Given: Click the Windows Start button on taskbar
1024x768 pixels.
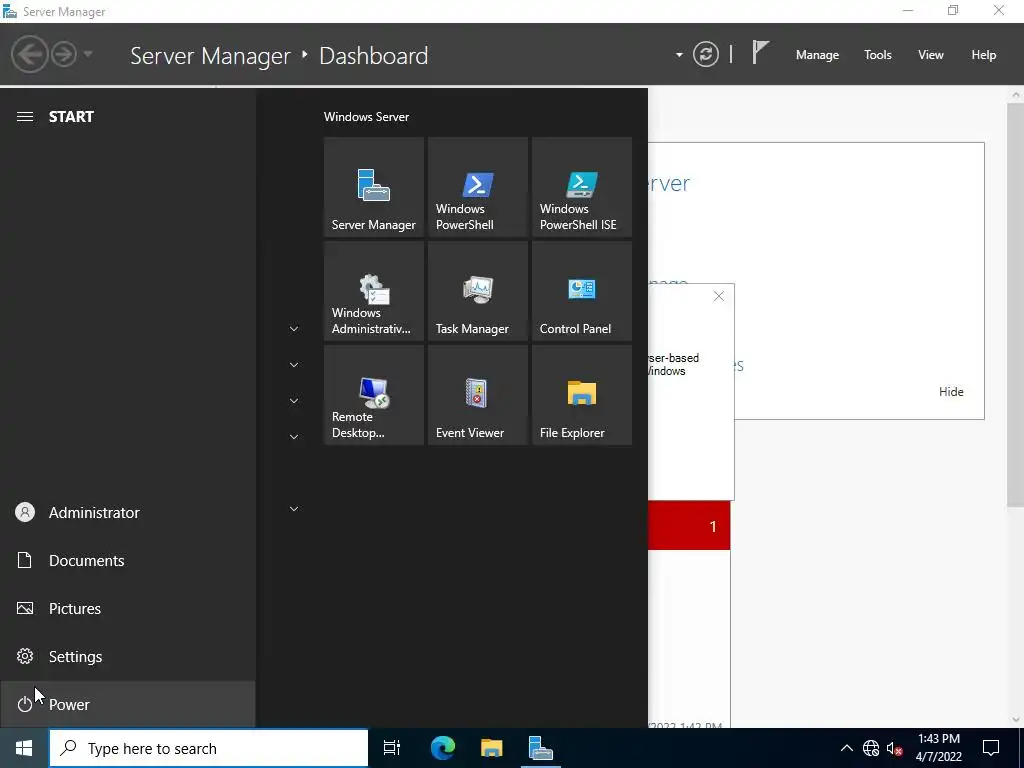Looking at the screenshot, I should (24, 748).
